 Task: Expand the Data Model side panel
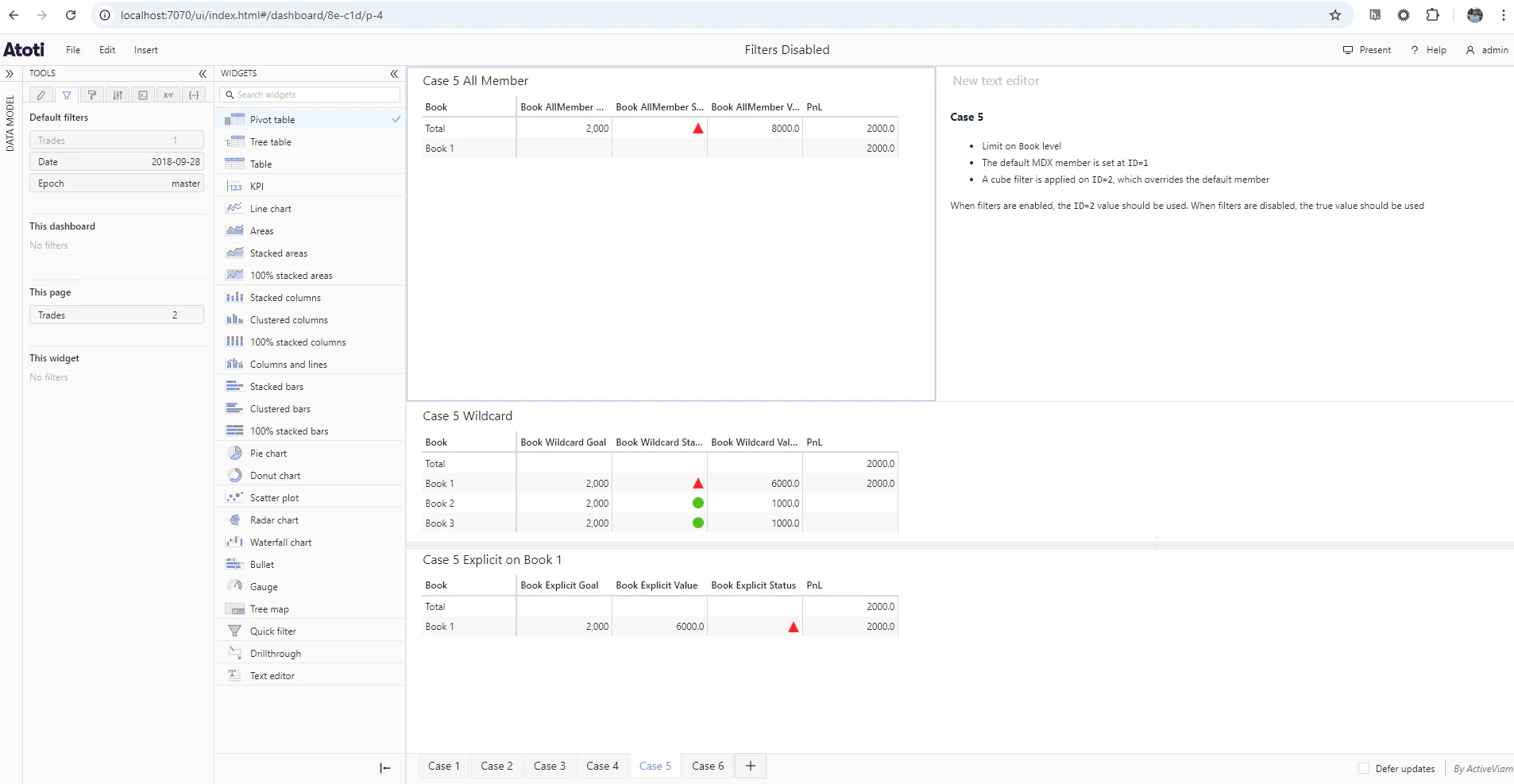click(10, 73)
